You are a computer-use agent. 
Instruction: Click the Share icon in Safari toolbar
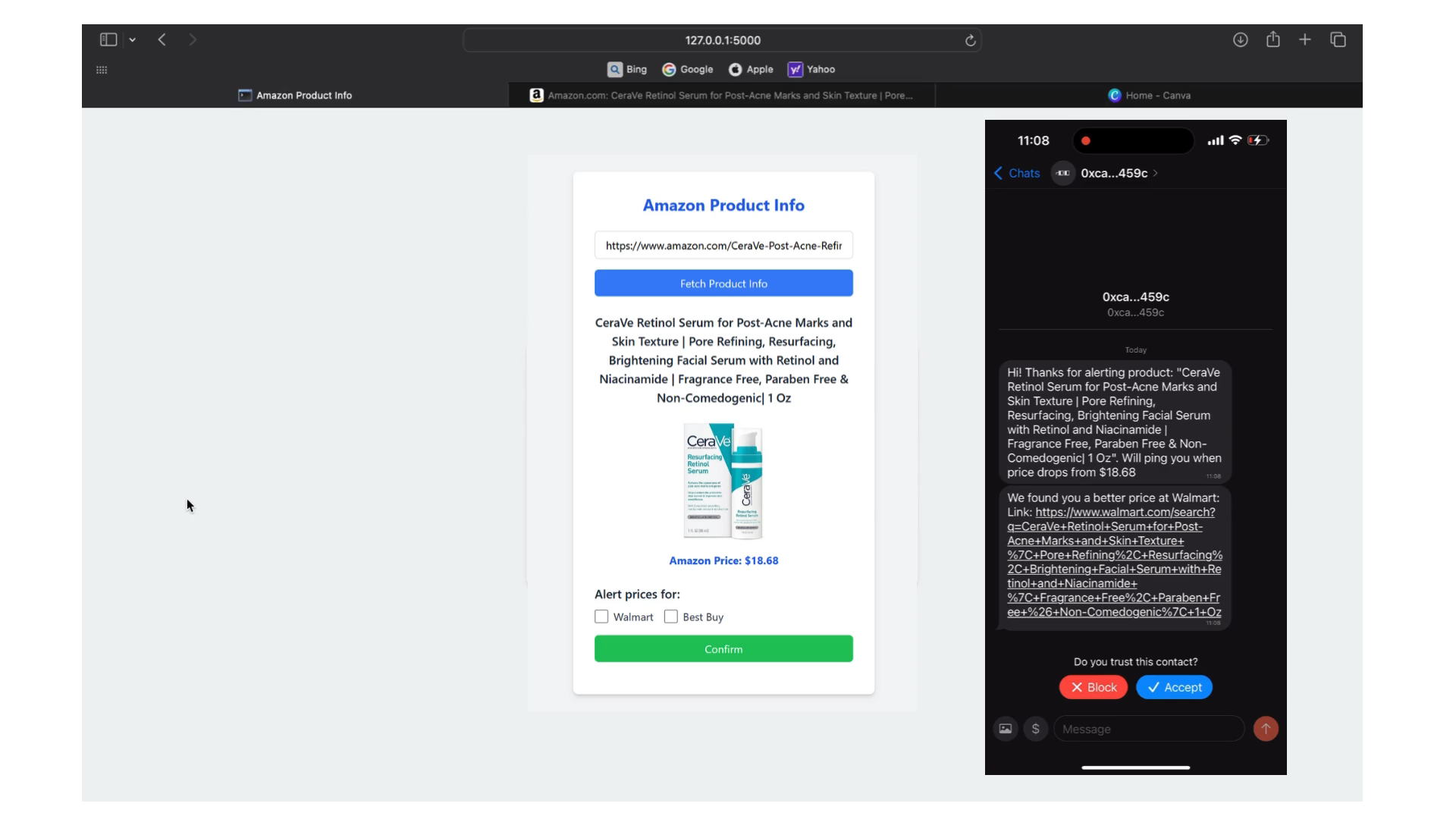[x=1273, y=39]
